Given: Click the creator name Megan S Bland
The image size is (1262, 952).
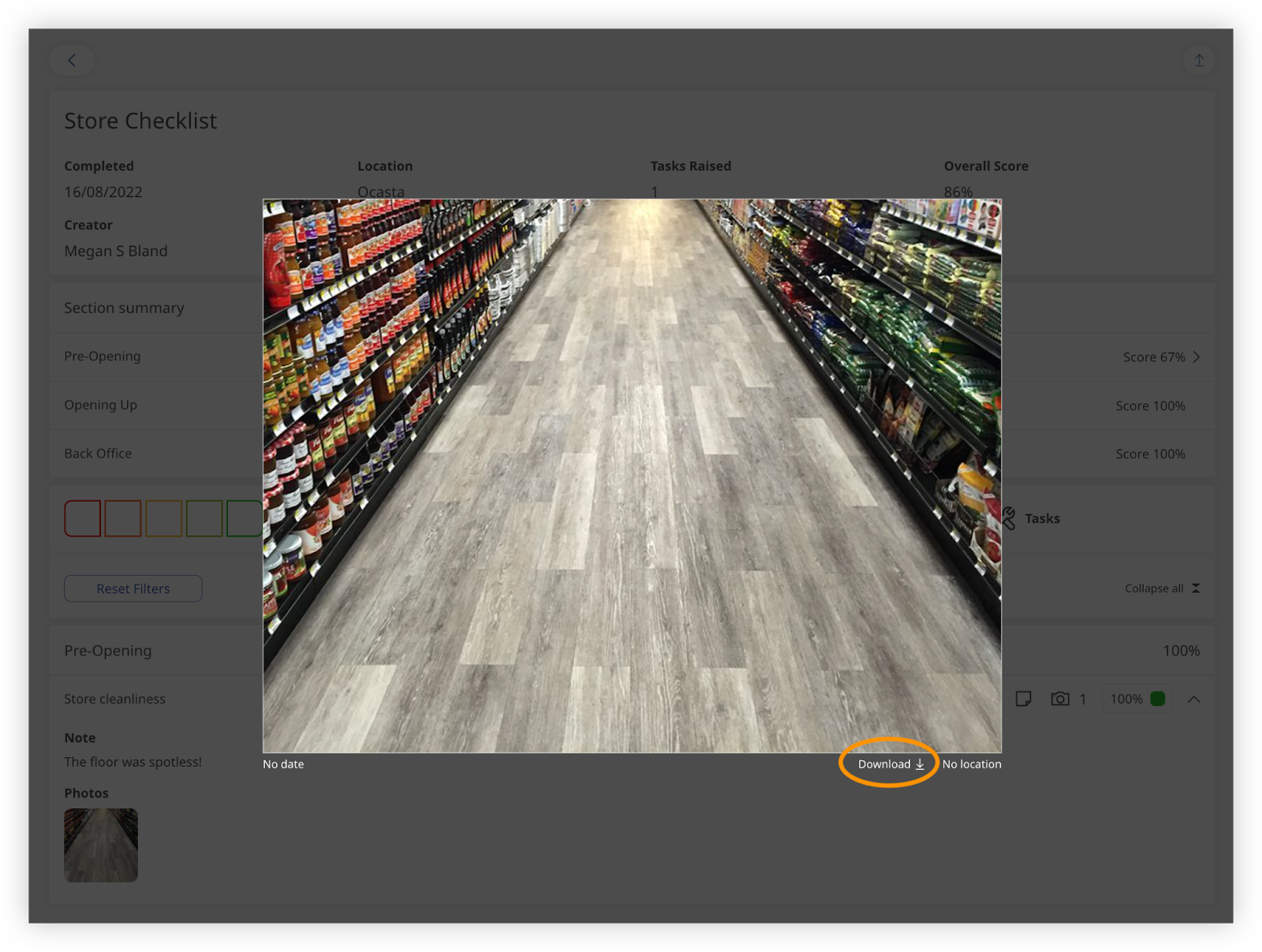Looking at the screenshot, I should 116,251.
